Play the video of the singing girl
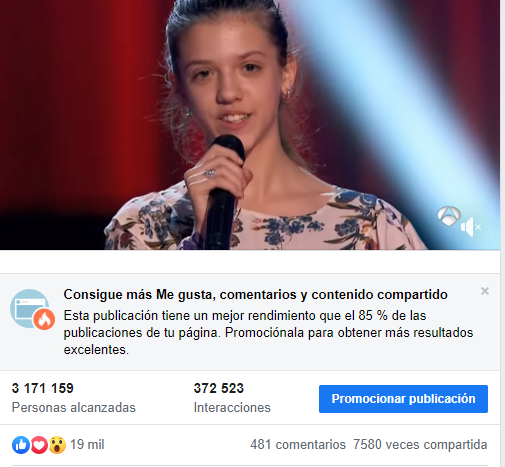Image resolution: width=505 pixels, height=467 pixels. [x=250, y=125]
